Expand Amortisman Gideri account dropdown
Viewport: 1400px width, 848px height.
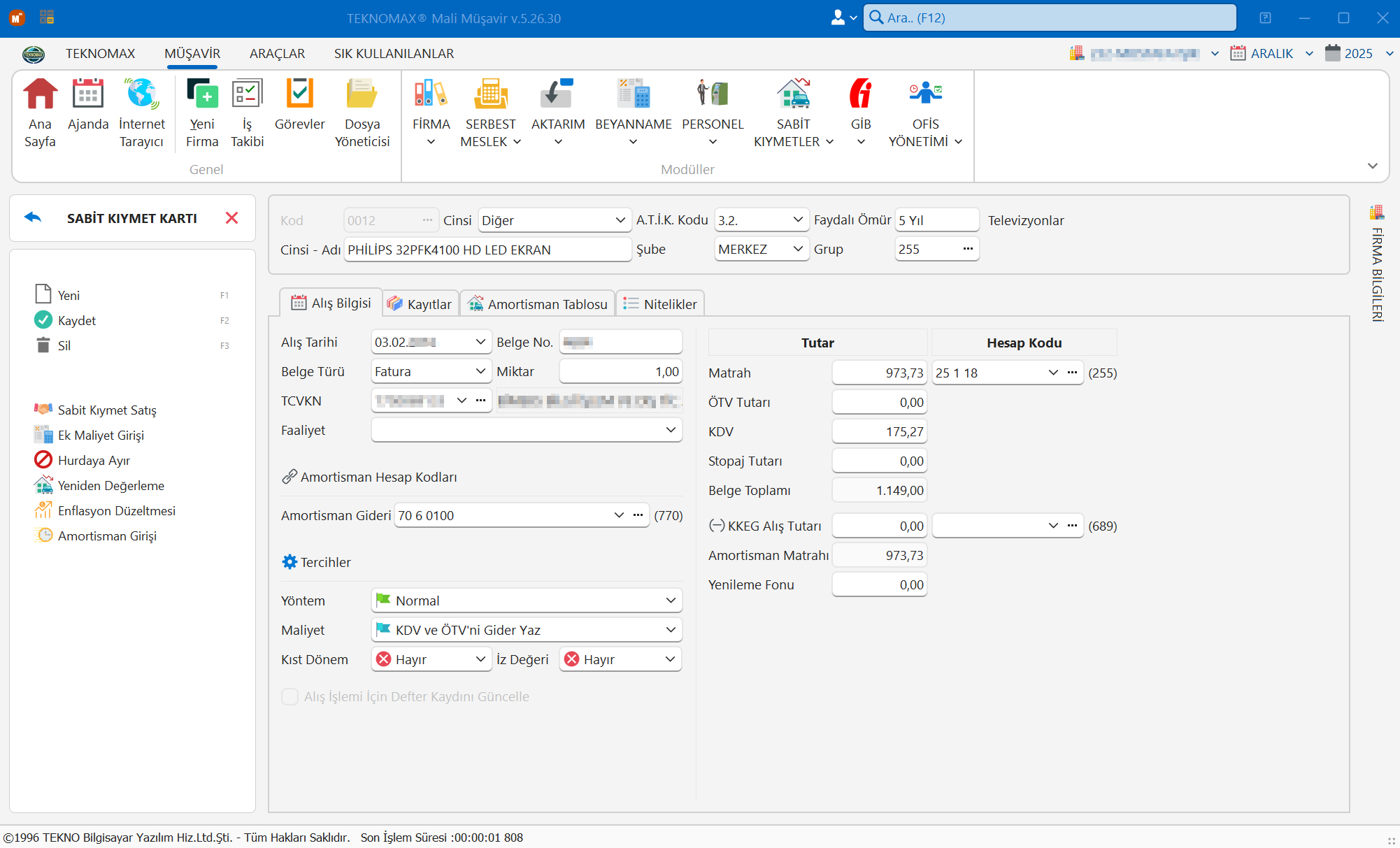[x=619, y=515]
